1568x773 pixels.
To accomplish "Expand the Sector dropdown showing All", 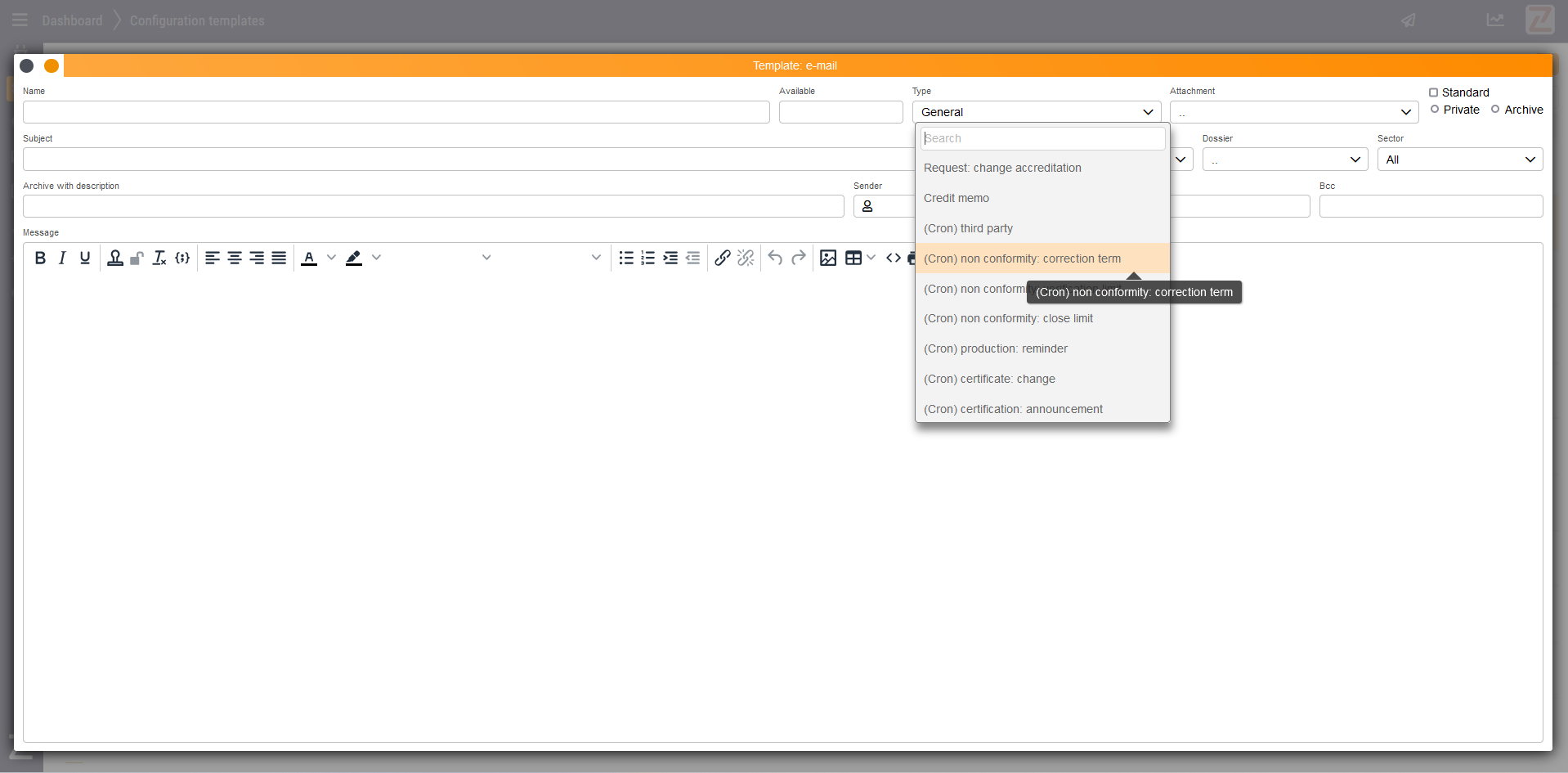I will [x=1459, y=160].
